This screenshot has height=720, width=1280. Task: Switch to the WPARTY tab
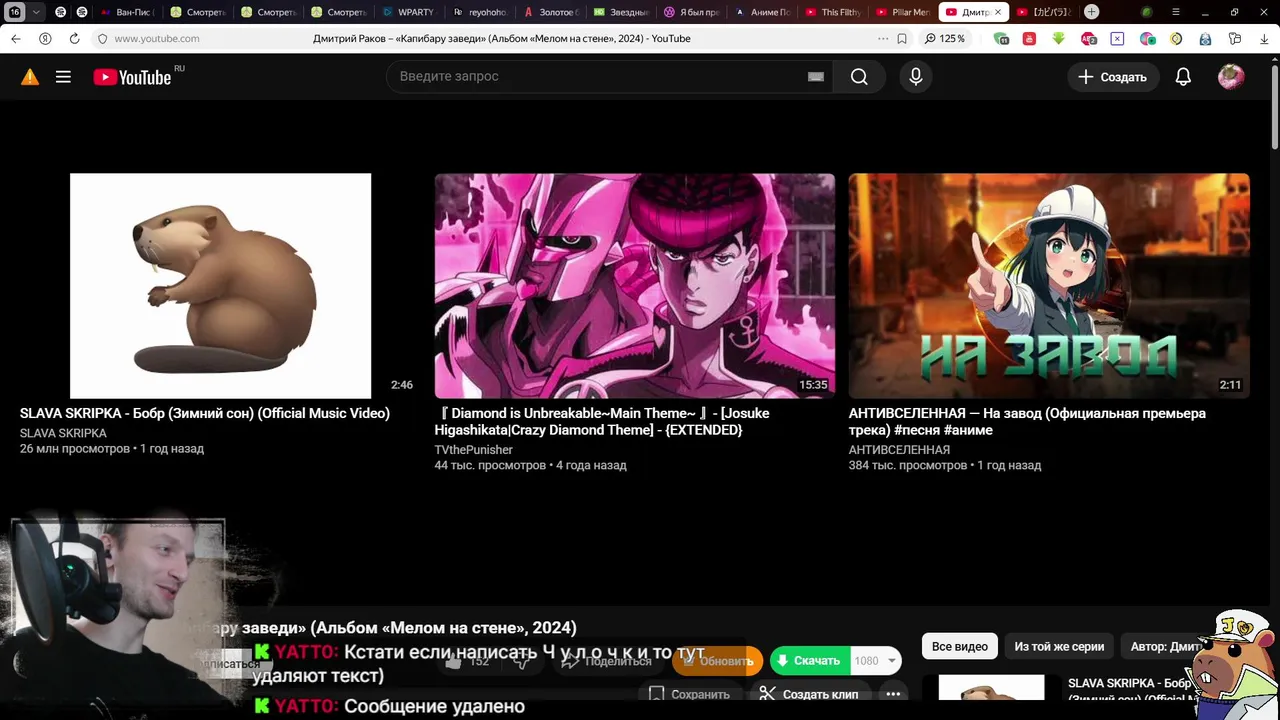click(x=409, y=12)
